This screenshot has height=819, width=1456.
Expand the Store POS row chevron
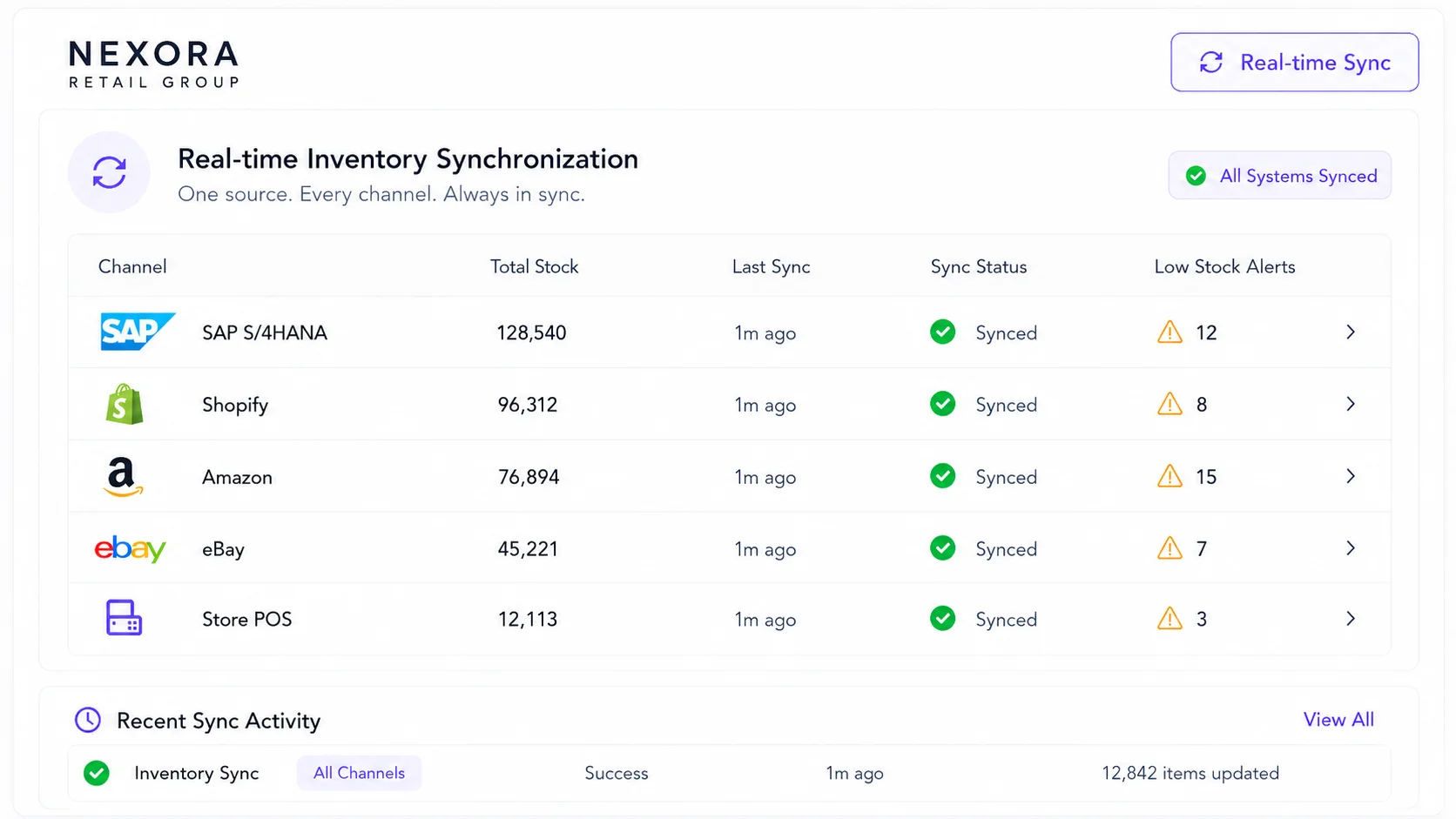(x=1351, y=619)
